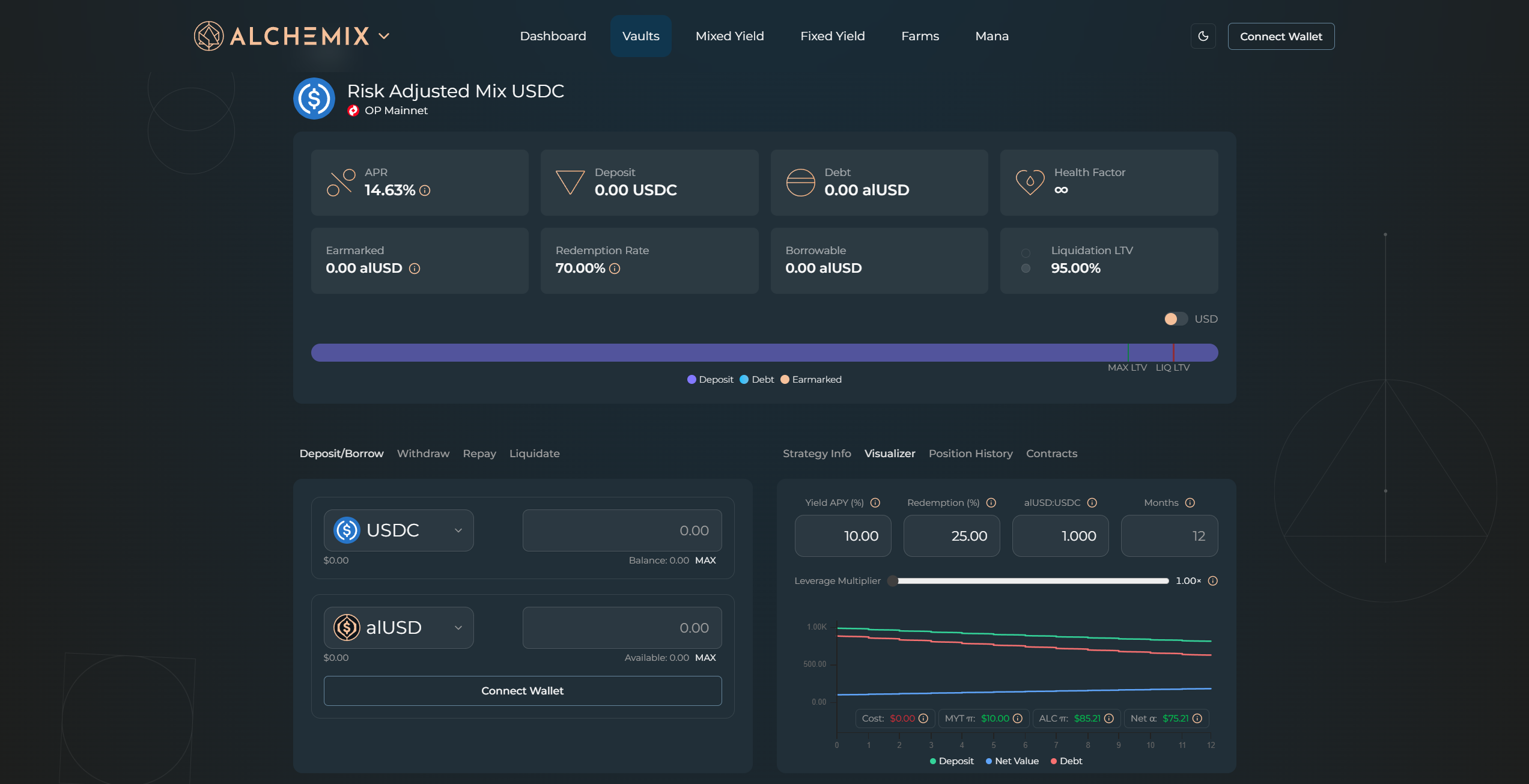Click the Net α info icon

coord(1197,719)
